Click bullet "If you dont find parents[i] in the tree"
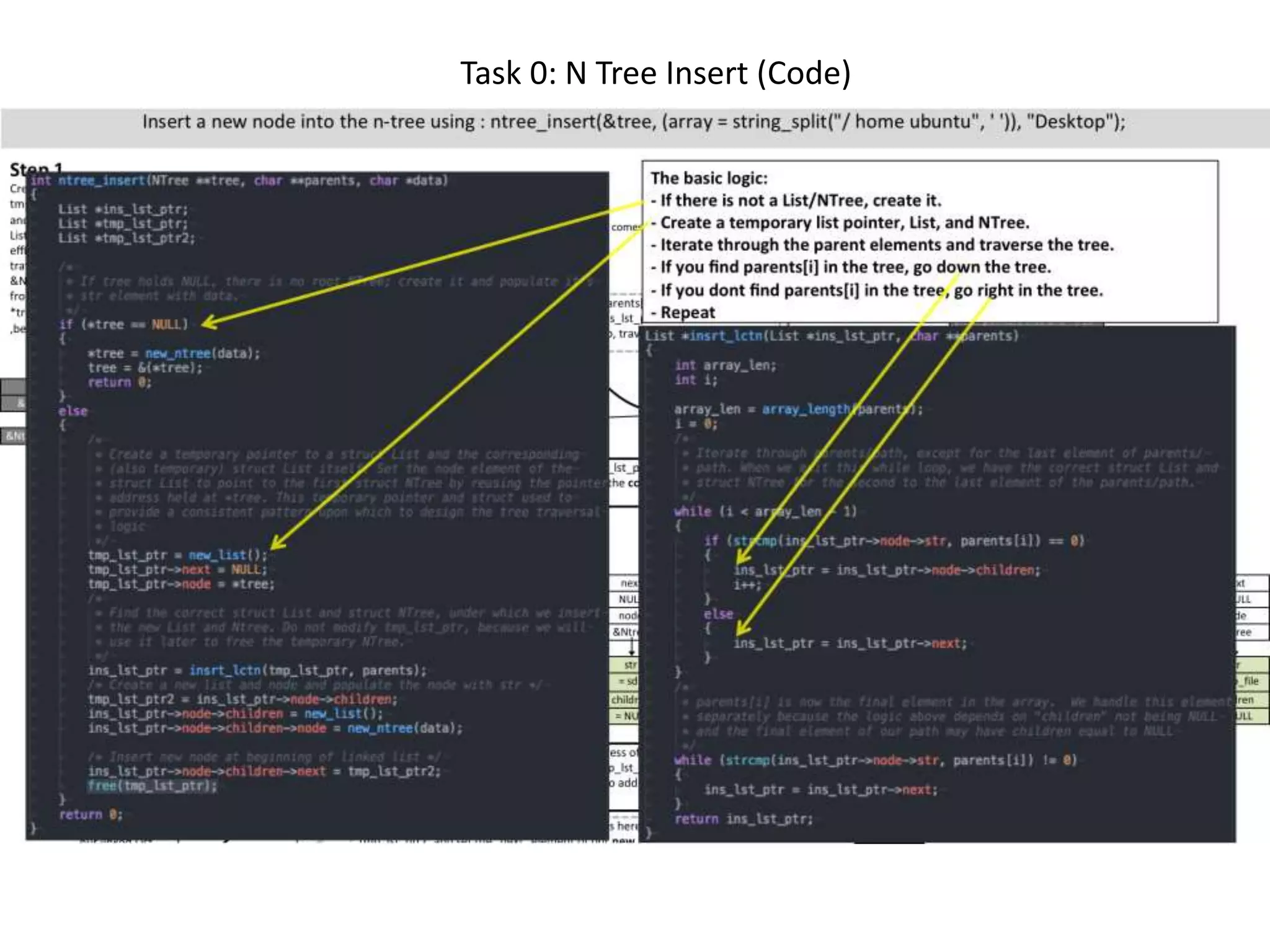The image size is (1270, 952). (x=877, y=290)
